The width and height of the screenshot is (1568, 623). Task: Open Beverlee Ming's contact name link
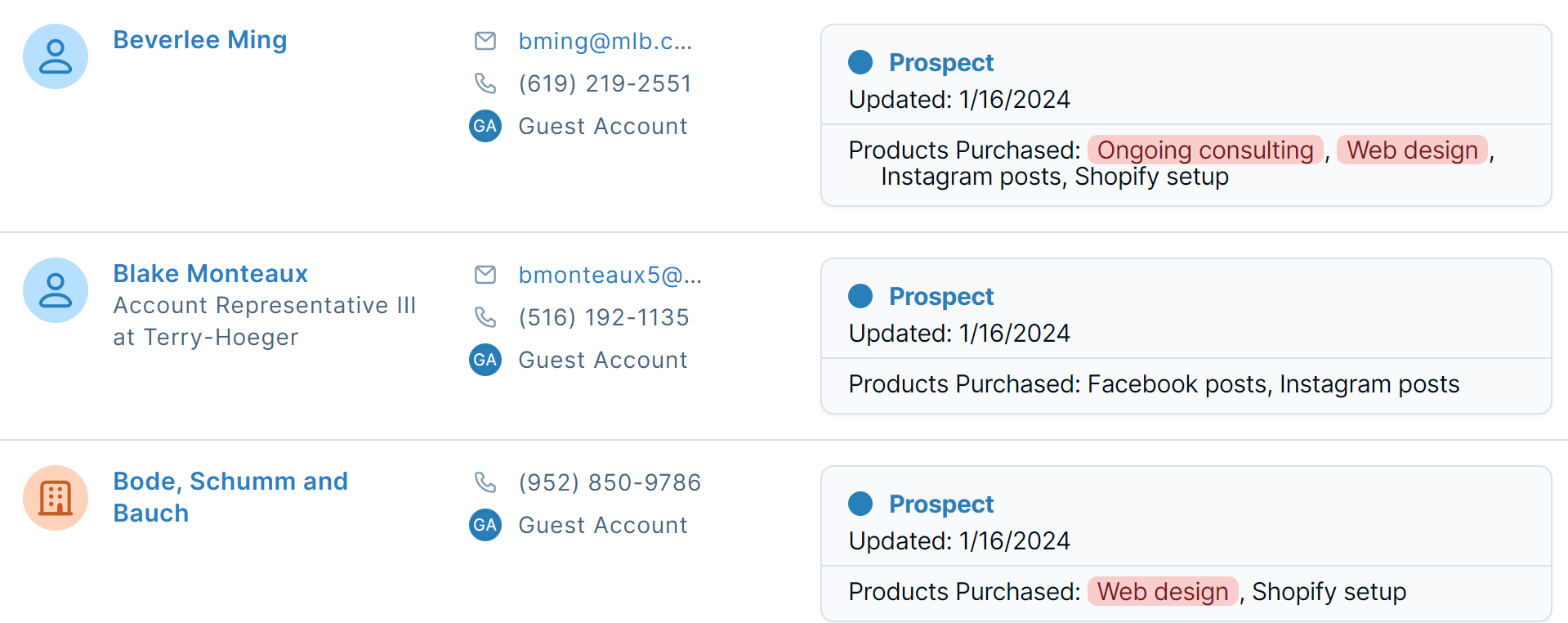(199, 39)
